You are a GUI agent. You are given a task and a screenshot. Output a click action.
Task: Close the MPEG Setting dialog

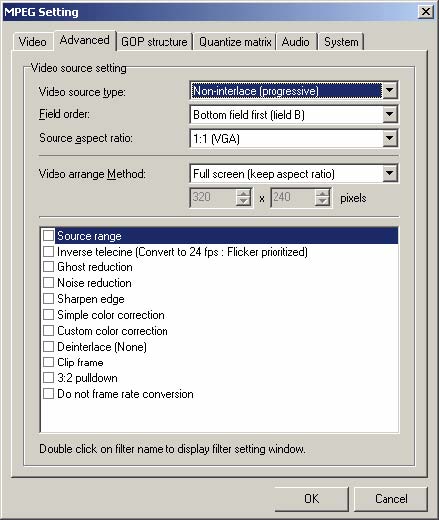(x=426, y=12)
